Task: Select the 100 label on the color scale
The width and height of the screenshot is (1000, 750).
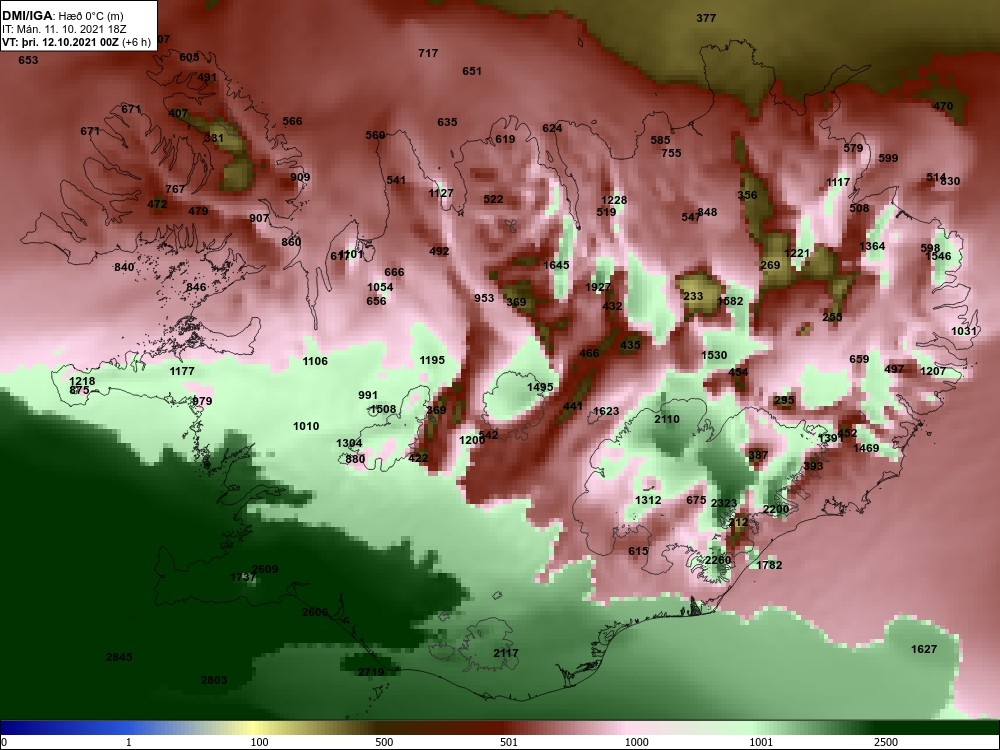Action: 259,742
